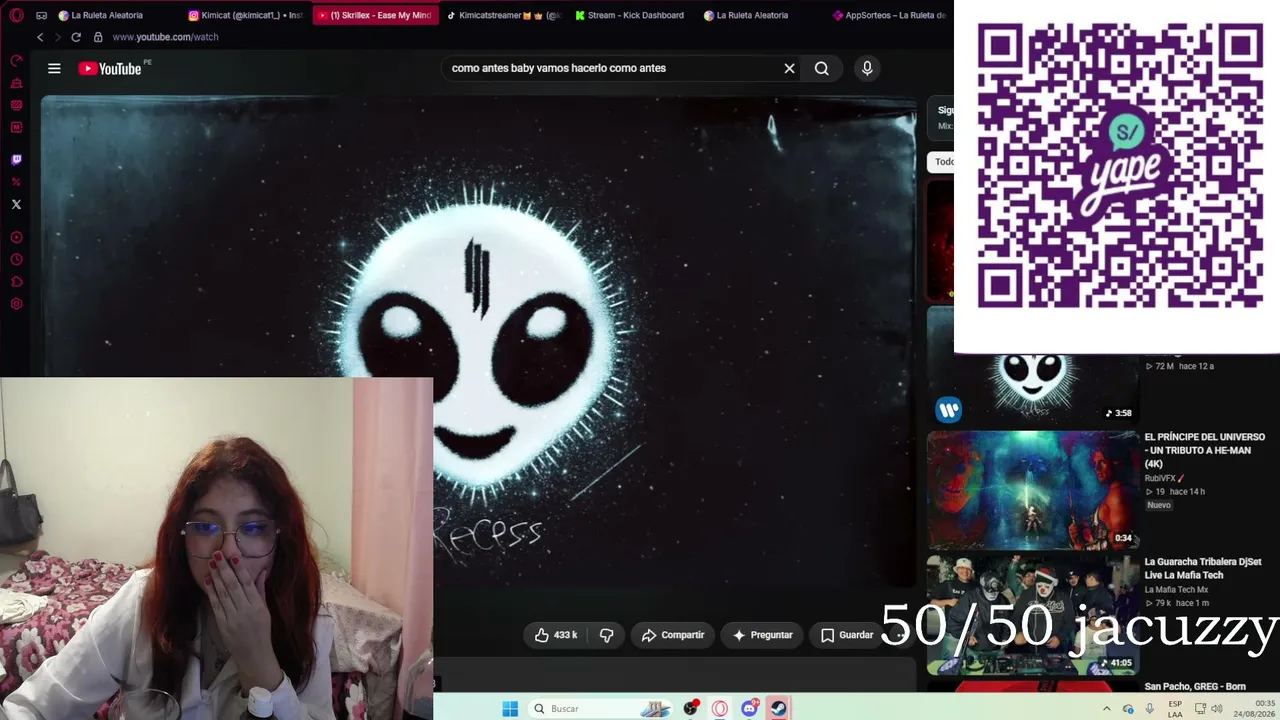1280x720 pixels.
Task: Open the striped screen icon in sidebar
Action: (16, 105)
